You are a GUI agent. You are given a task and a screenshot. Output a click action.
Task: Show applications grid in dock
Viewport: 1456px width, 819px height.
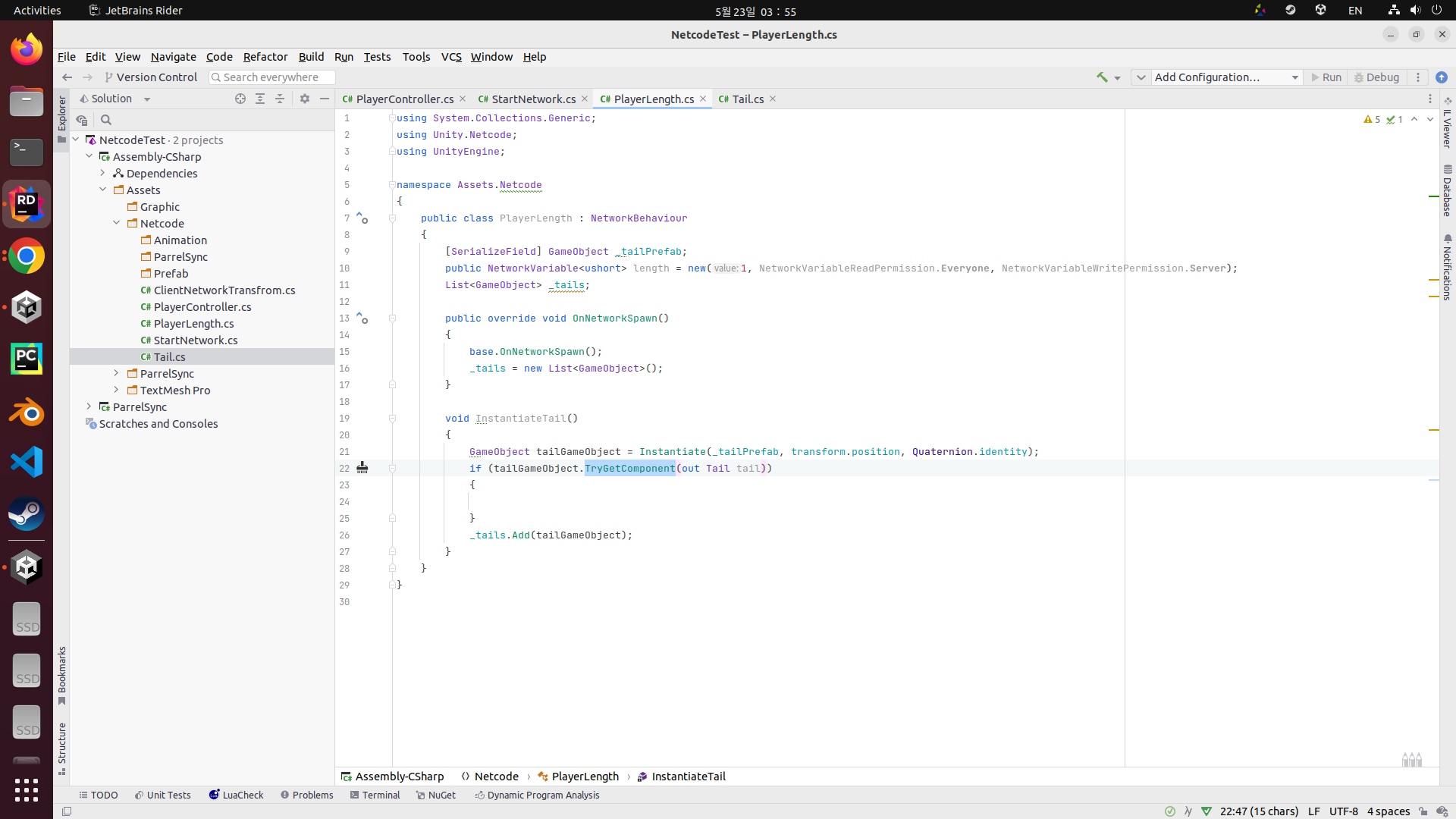pyautogui.click(x=27, y=789)
